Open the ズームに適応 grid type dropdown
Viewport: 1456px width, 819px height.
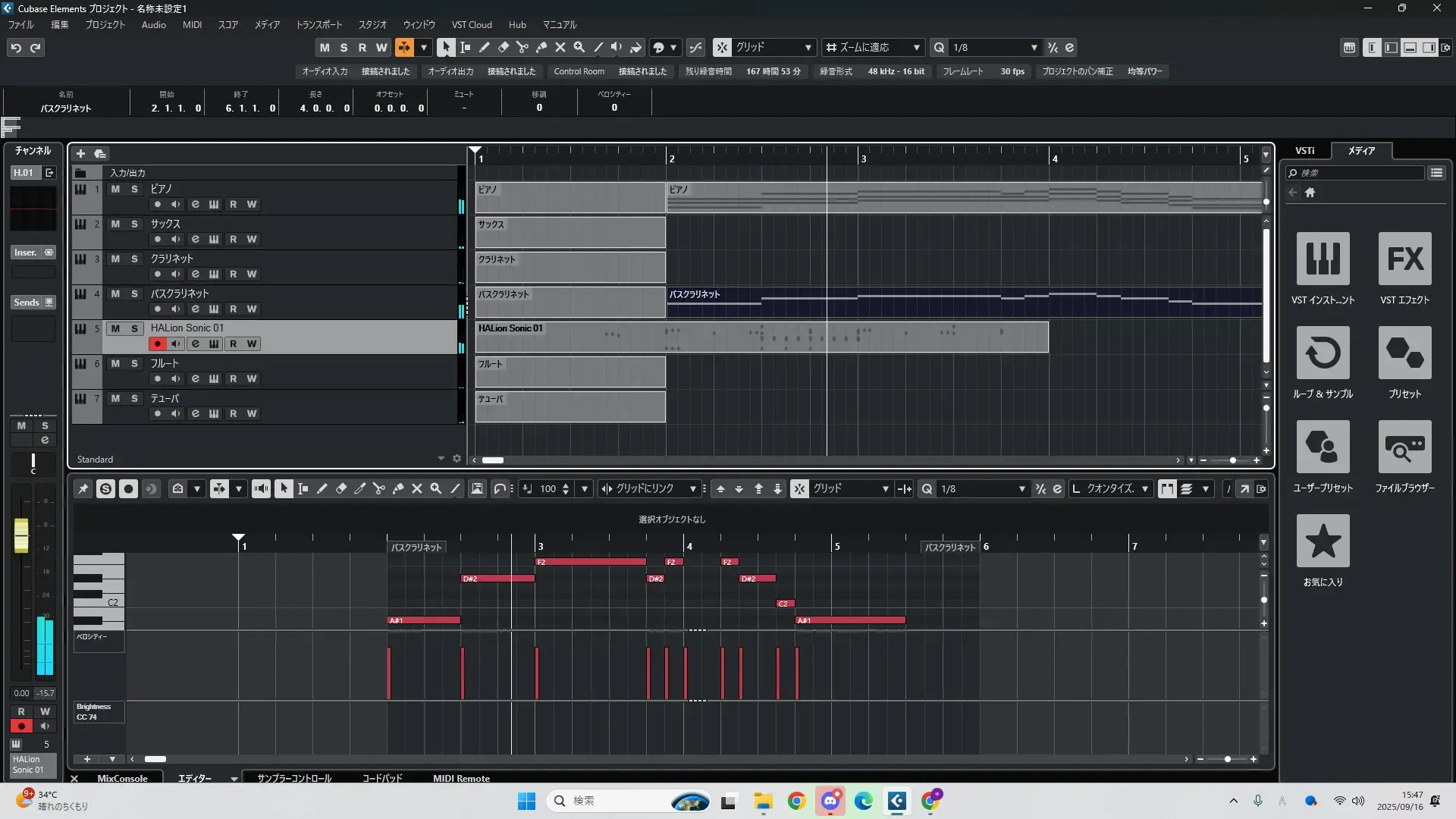(x=916, y=47)
